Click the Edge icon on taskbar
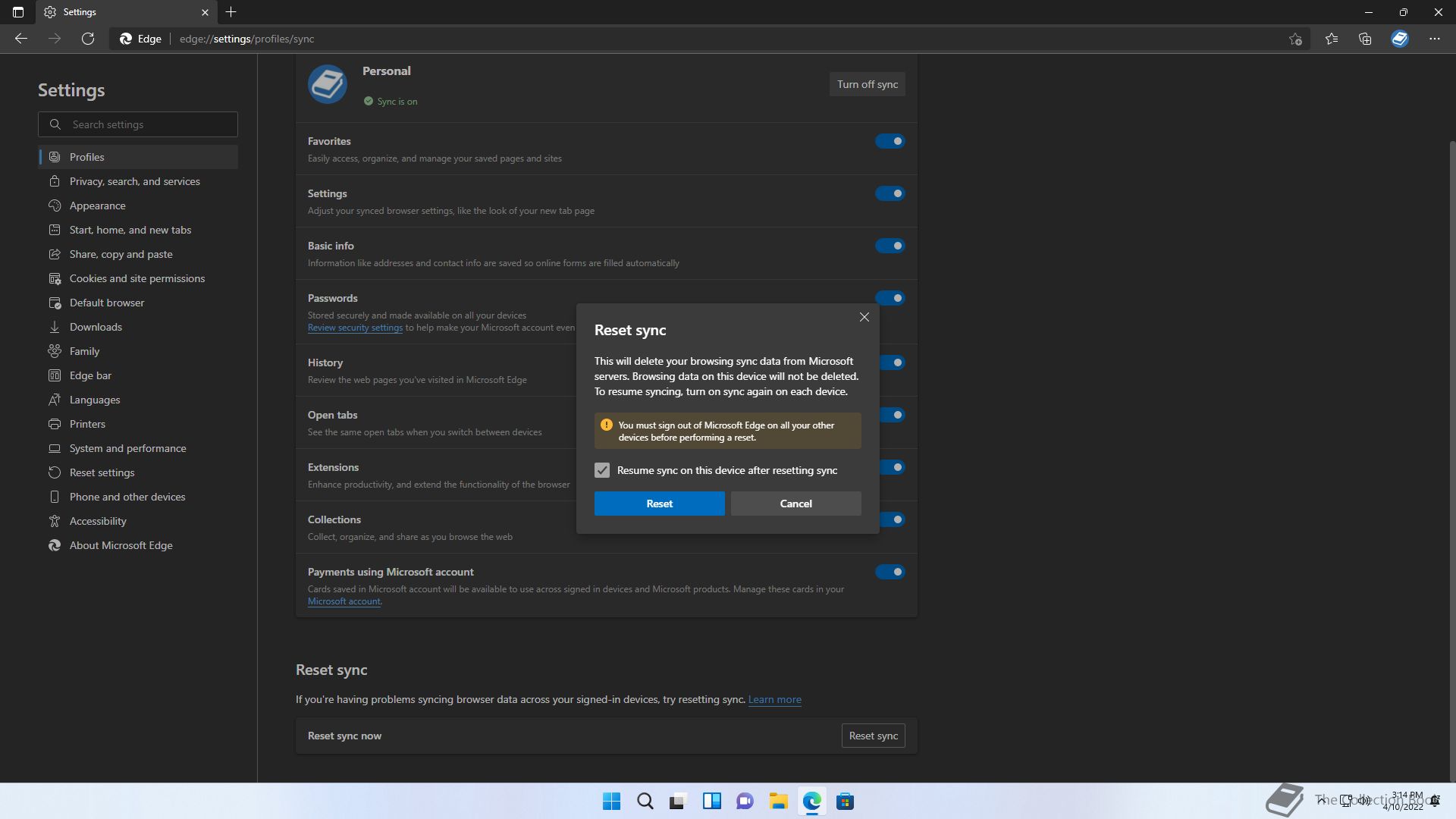Image resolution: width=1456 pixels, height=819 pixels. (811, 801)
